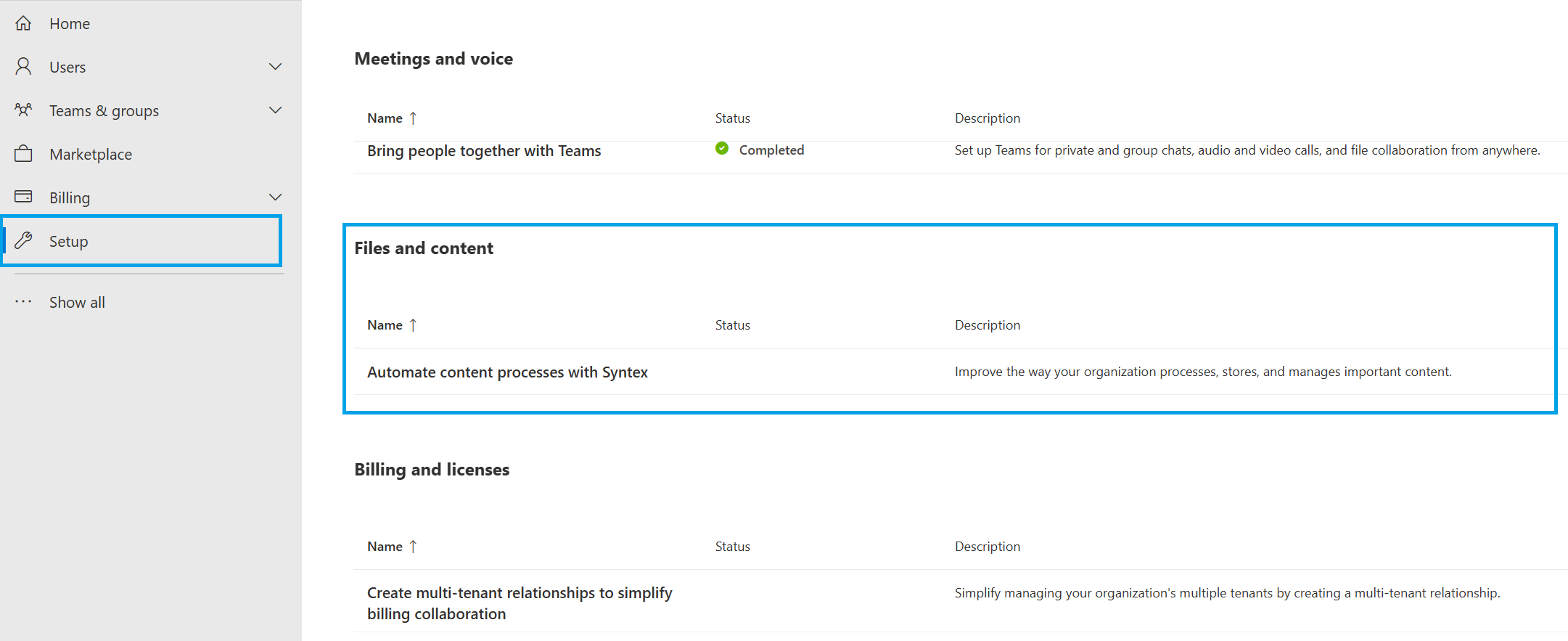1568x641 pixels.
Task: Expand the Users section
Action: [x=275, y=66]
